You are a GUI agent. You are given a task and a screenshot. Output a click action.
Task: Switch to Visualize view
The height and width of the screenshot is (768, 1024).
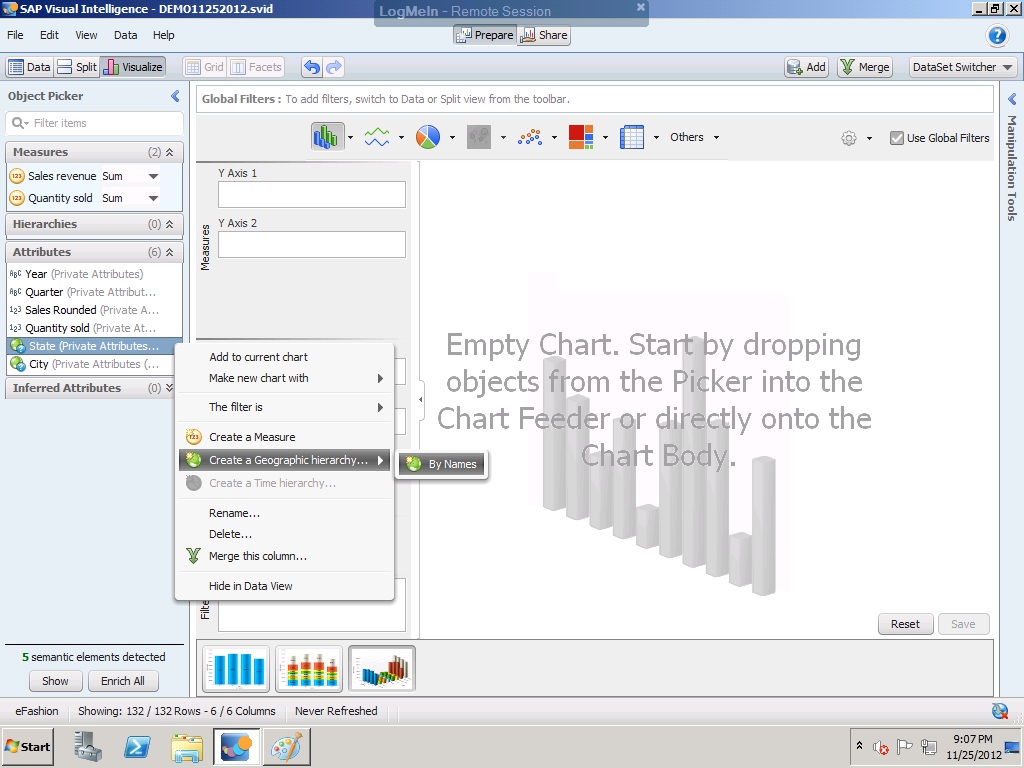coord(133,67)
